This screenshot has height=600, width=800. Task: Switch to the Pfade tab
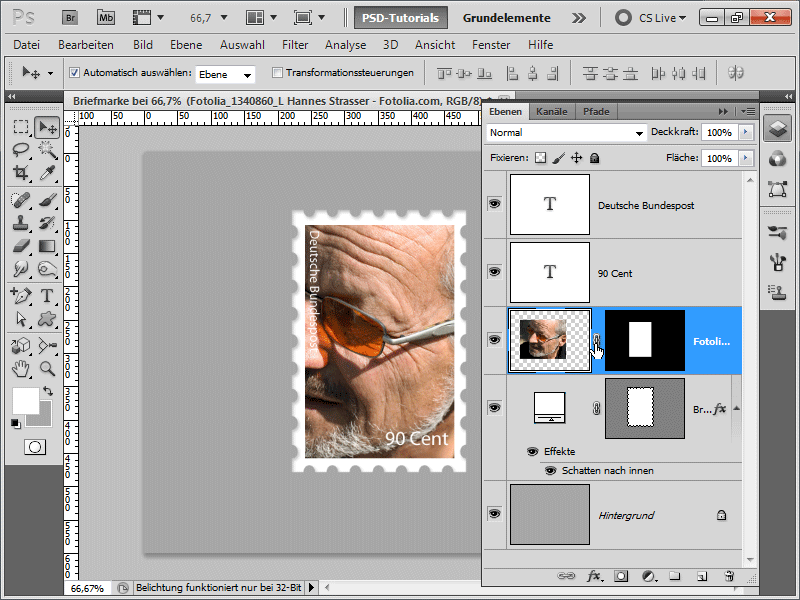click(596, 111)
